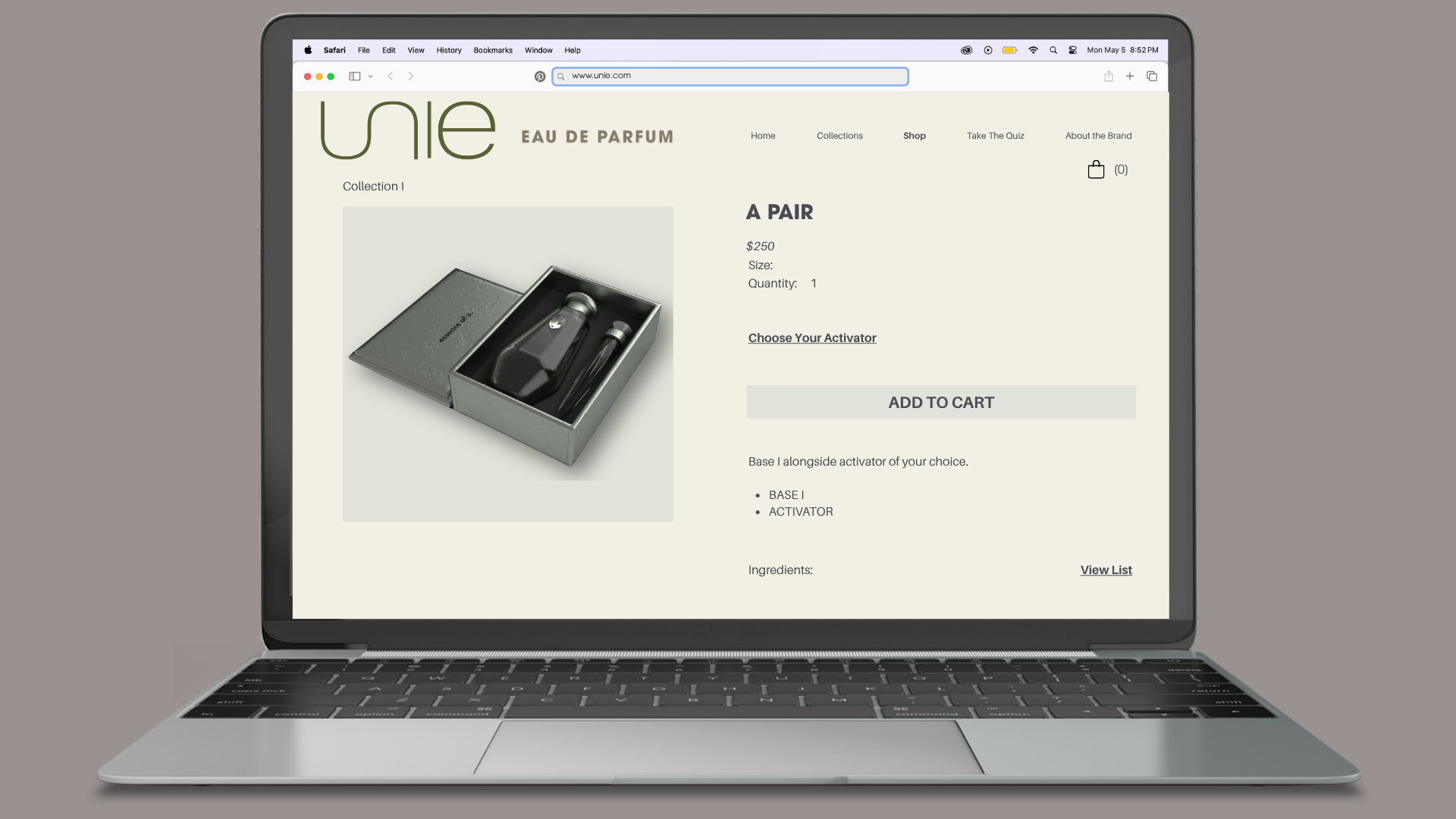This screenshot has width=1456, height=819.
Task: Show the tab overview
Action: pos(1152,76)
